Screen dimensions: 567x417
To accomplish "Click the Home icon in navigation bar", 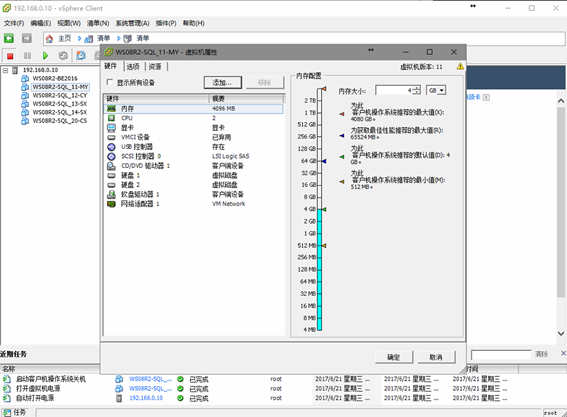I will 50,38.
